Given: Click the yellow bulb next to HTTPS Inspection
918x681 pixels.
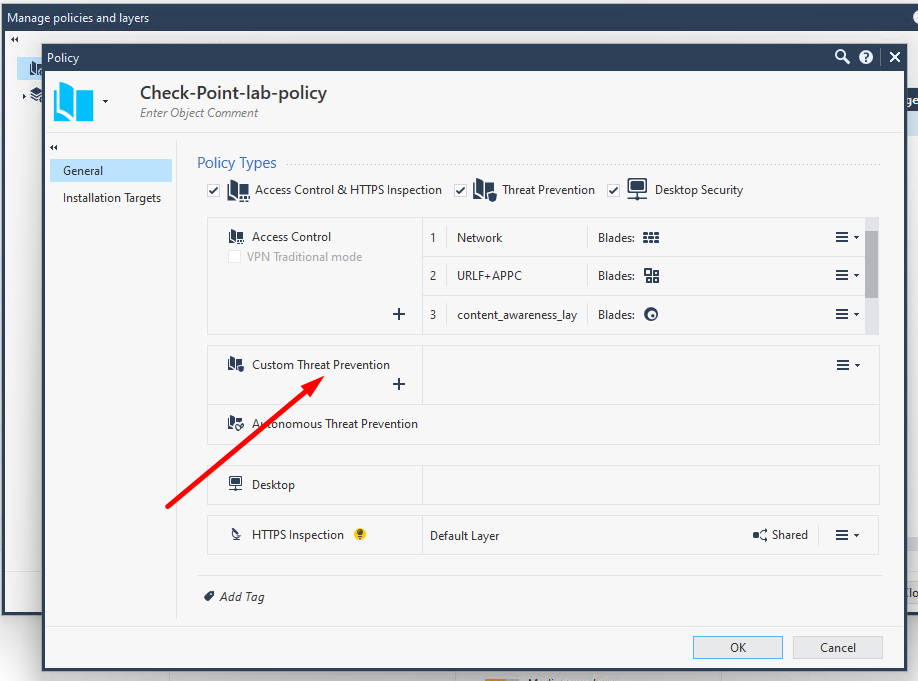Looking at the screenshot, I should tap(360, 534).
